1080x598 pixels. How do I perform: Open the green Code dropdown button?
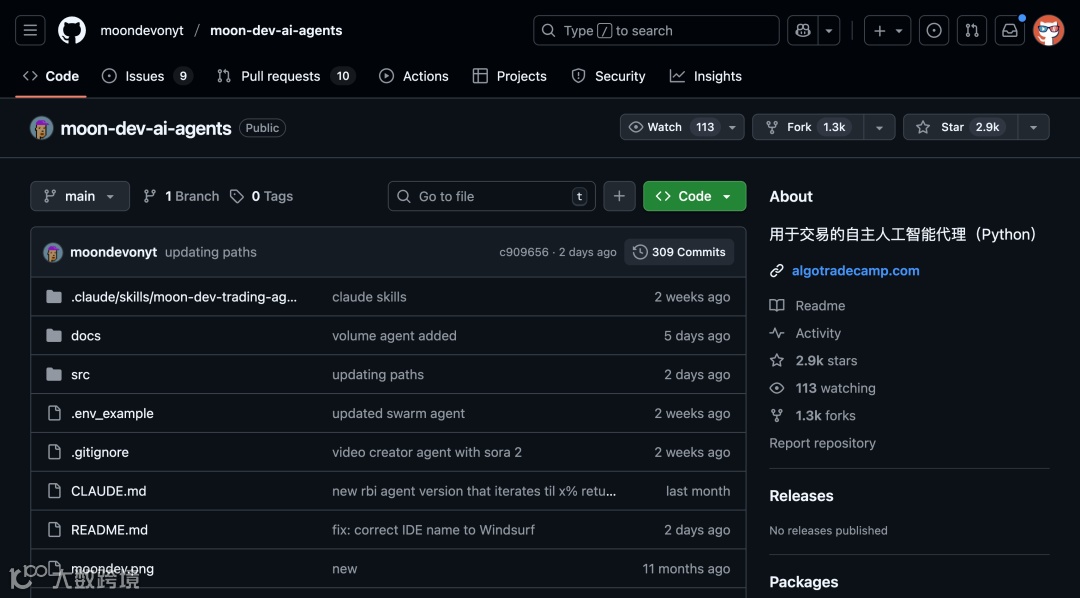pos(694,196)
